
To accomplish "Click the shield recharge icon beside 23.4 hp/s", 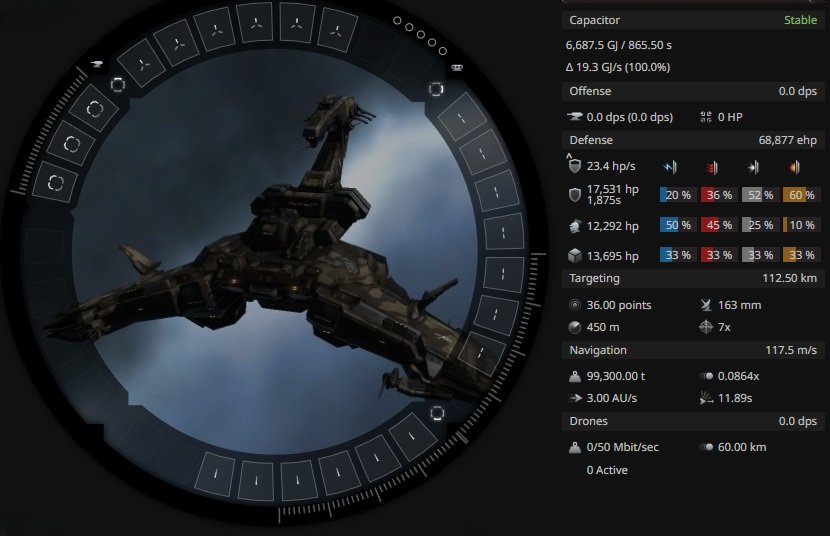I will (x=574, y=166).
